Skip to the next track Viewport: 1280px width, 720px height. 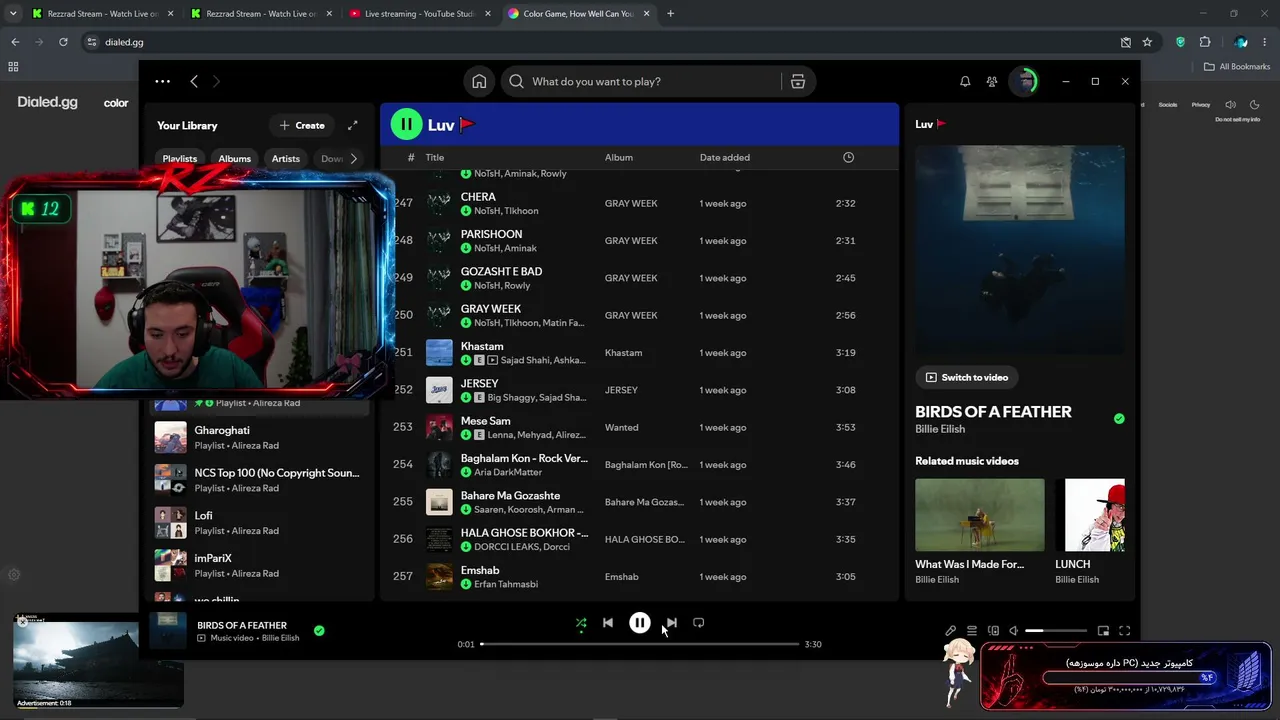coord(671,623)
